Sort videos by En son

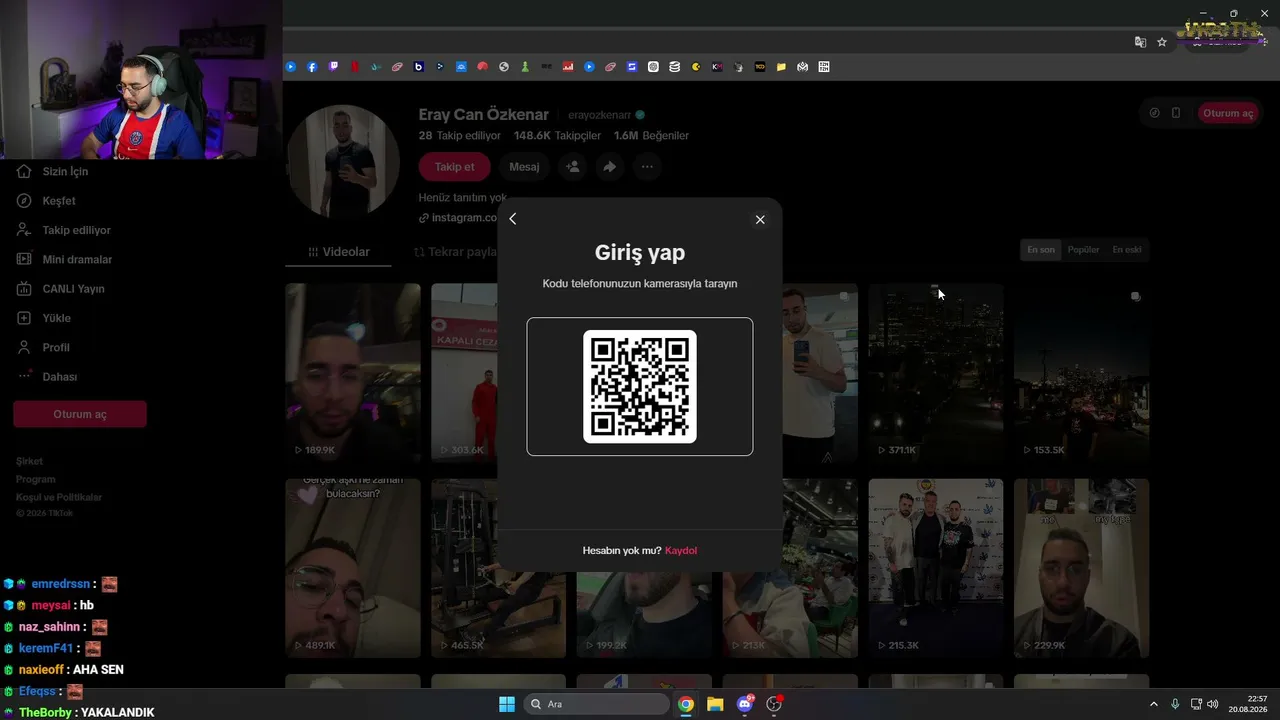point(1041,250)
